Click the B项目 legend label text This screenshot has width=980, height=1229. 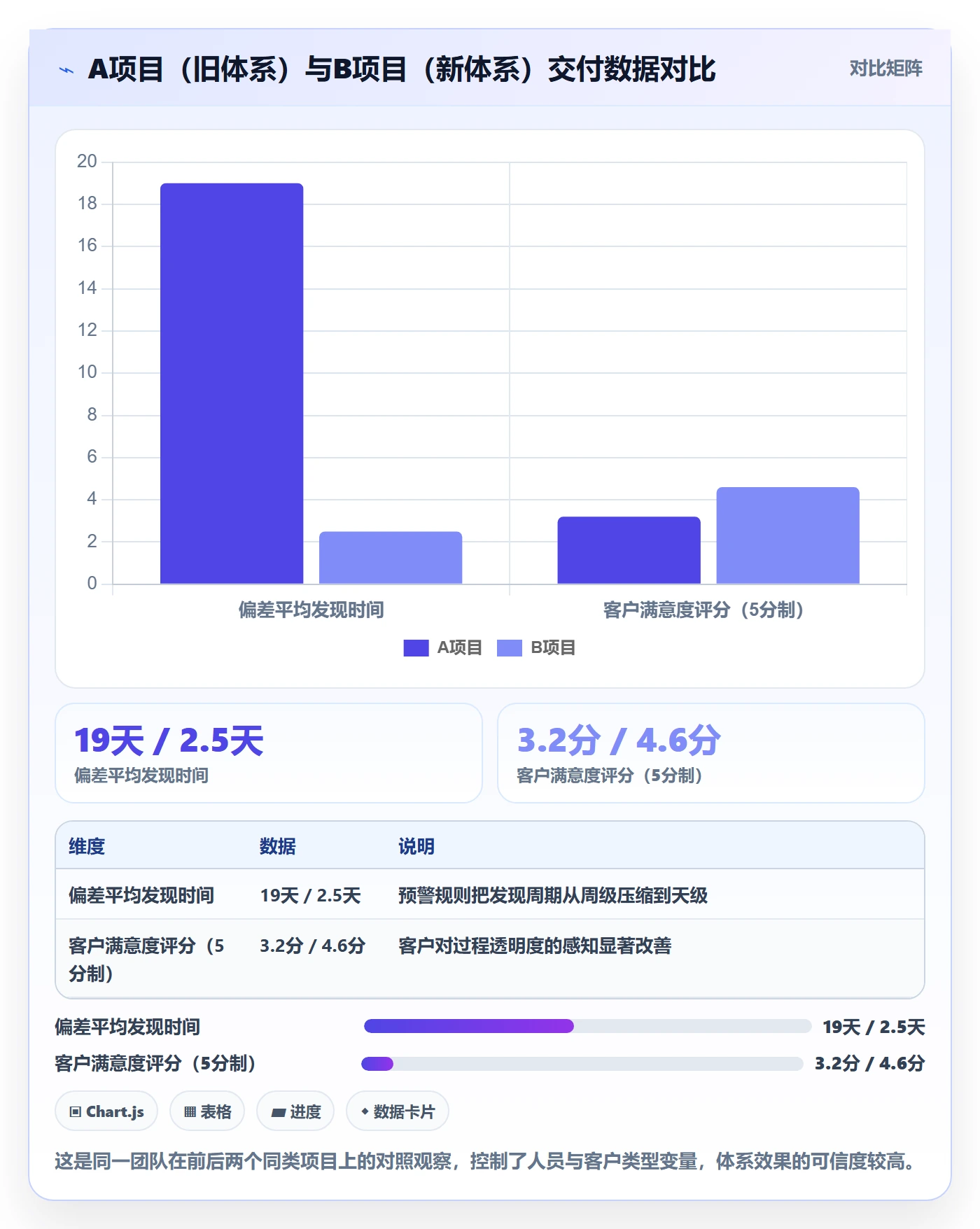[553, 648]
